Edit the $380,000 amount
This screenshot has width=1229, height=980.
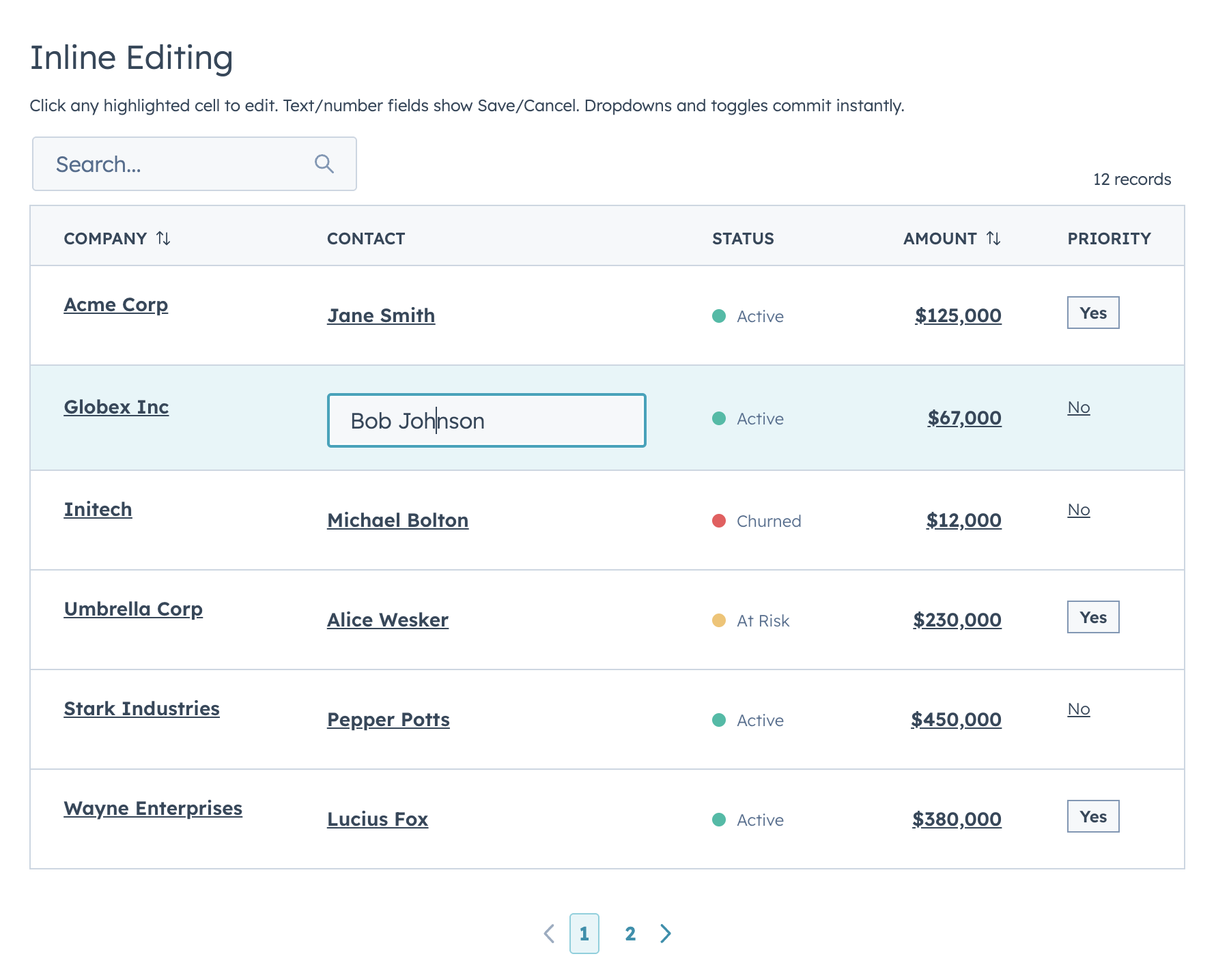(x=957, y=820)
